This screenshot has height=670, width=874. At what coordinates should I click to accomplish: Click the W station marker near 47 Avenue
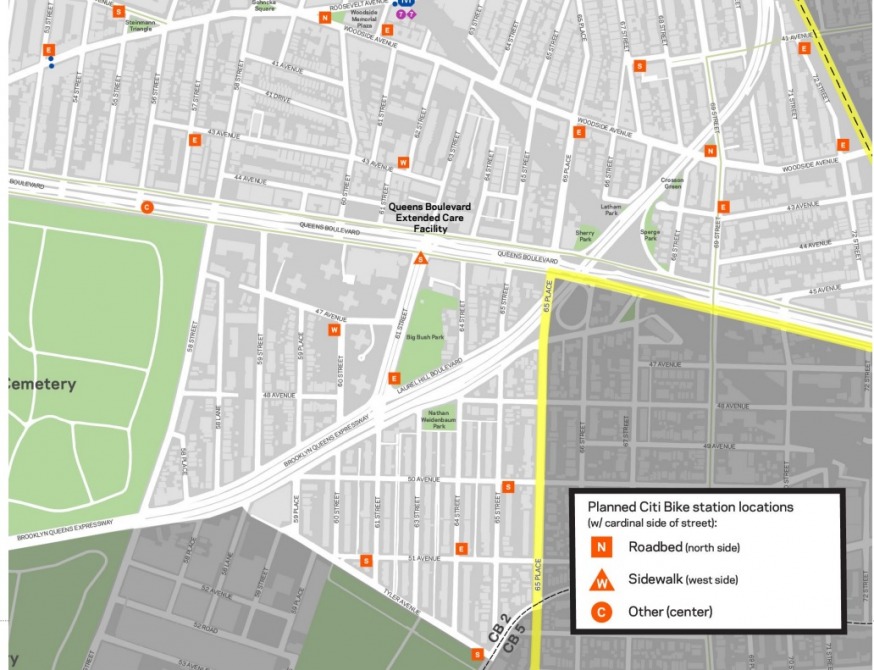[334, 329]
